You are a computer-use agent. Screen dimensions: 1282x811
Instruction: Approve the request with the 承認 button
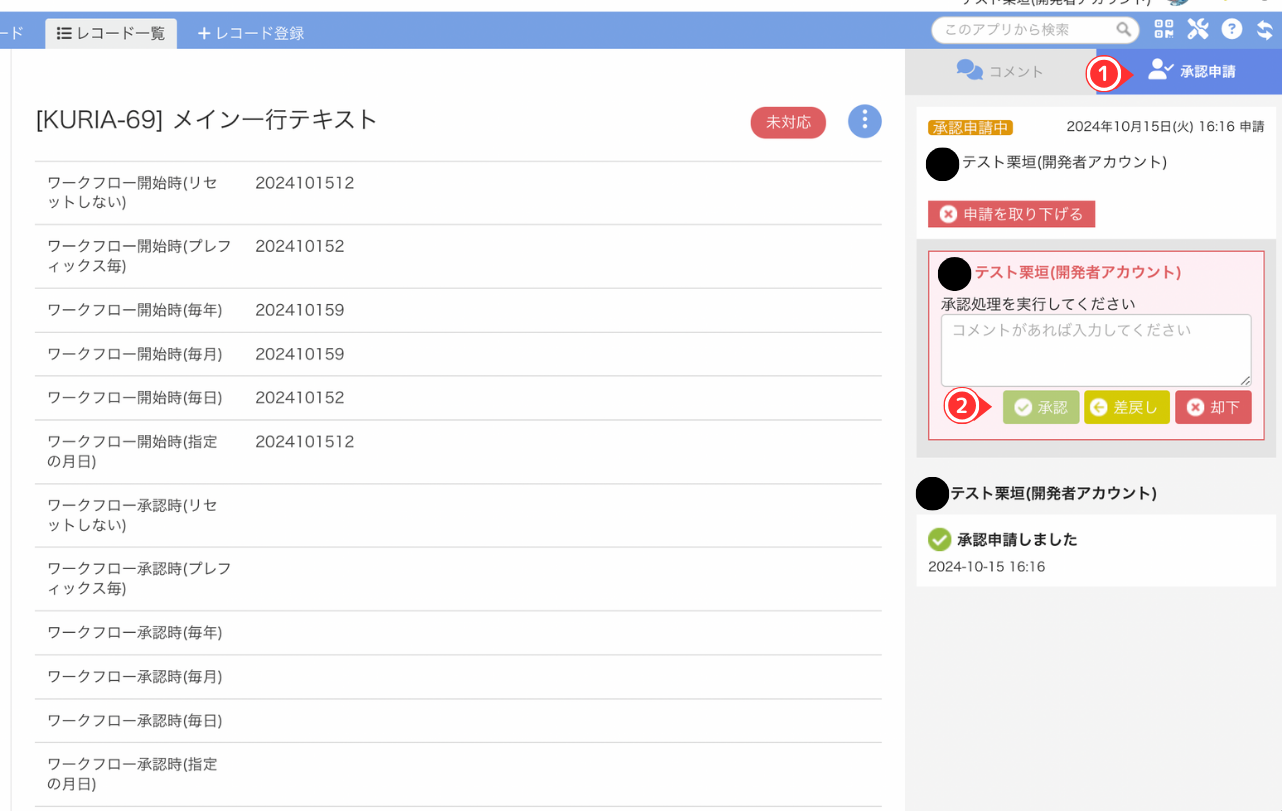click(1041, 407)
